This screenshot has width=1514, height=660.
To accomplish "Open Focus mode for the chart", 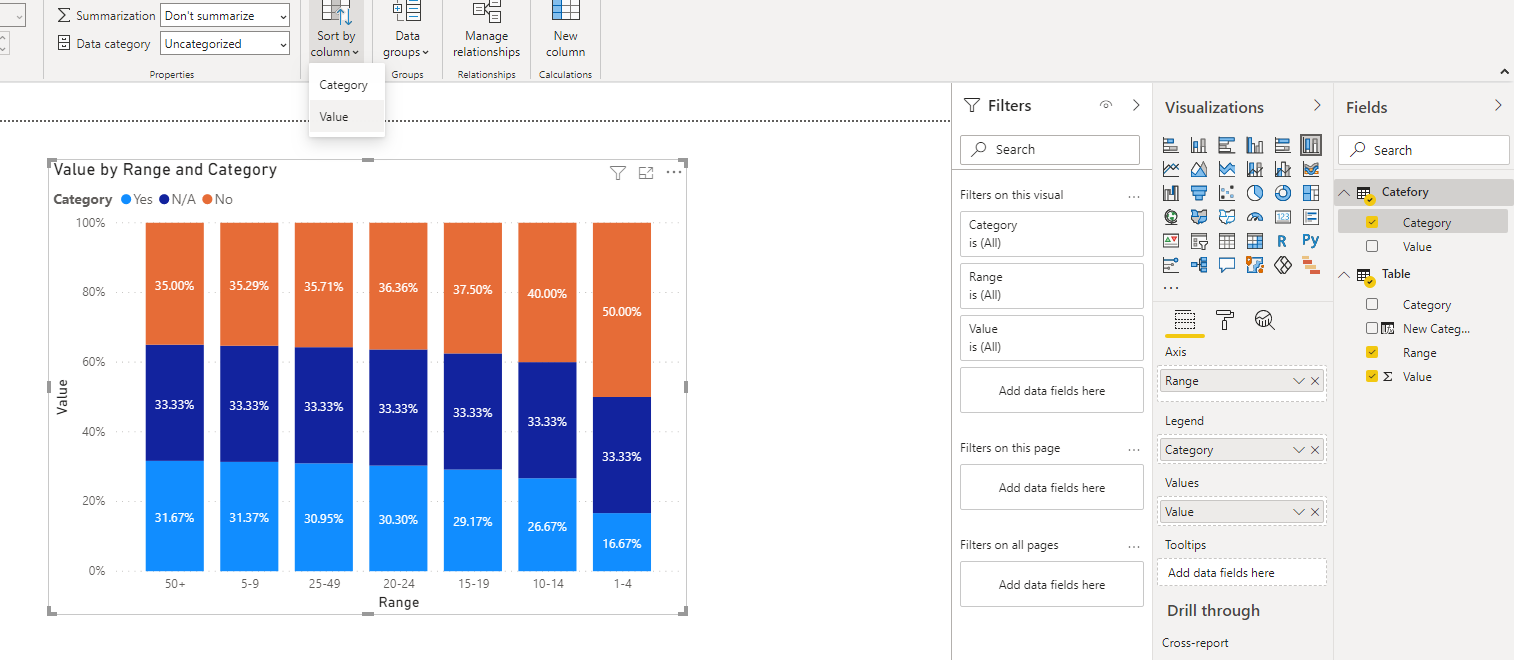I will (x=646, y=173).
